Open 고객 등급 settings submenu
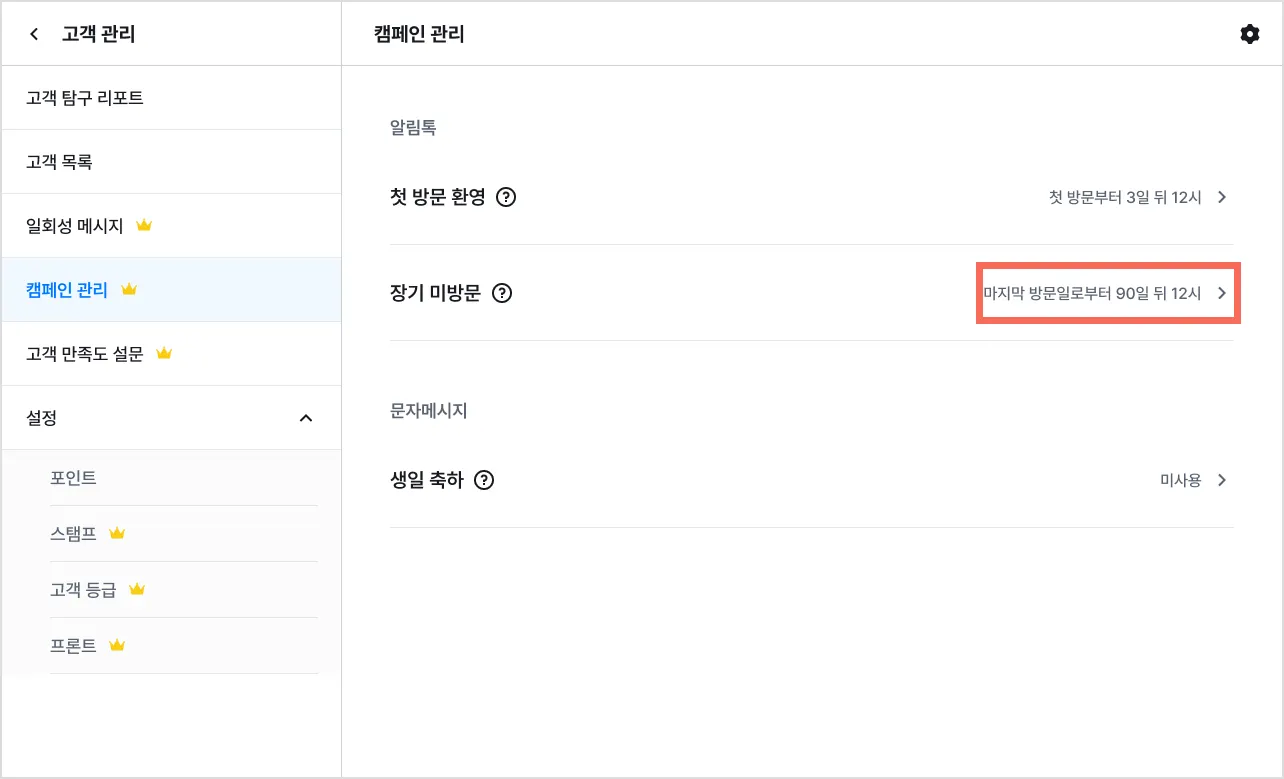 tap(84, 590)
